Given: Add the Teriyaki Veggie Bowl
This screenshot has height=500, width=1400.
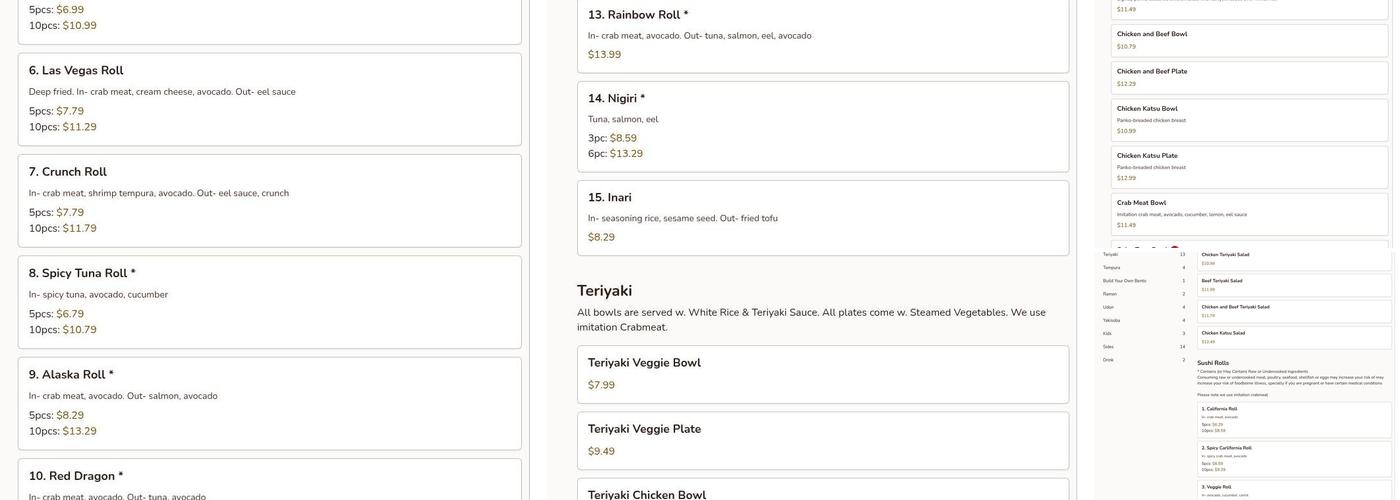Looking at the screenshot, I should pyautogui.click(x=822, y=374).
